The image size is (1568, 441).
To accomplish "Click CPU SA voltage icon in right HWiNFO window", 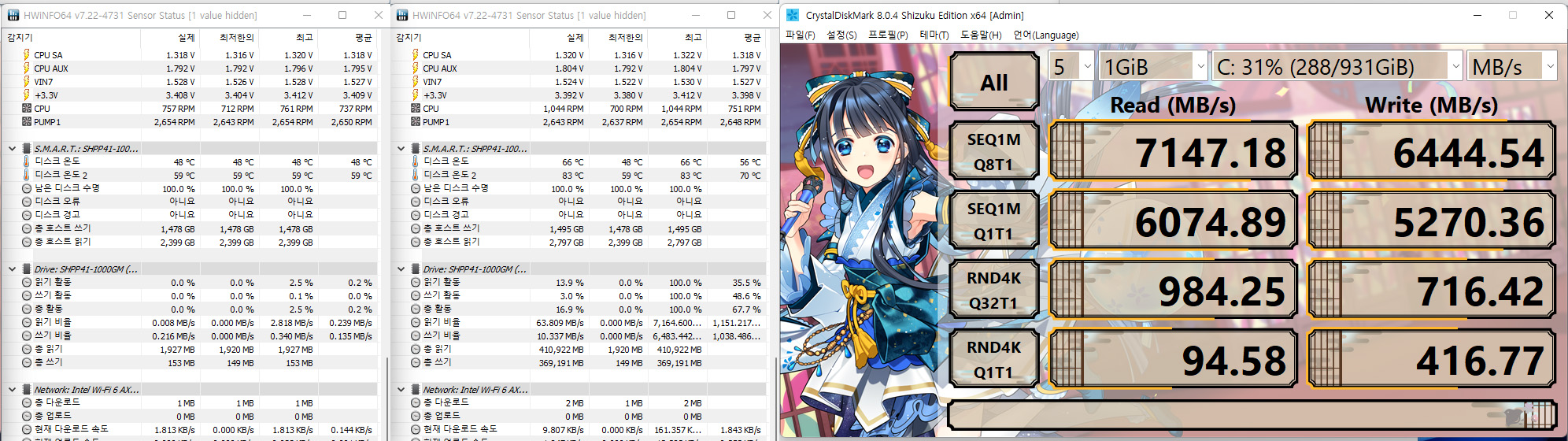I will [415, 55].
